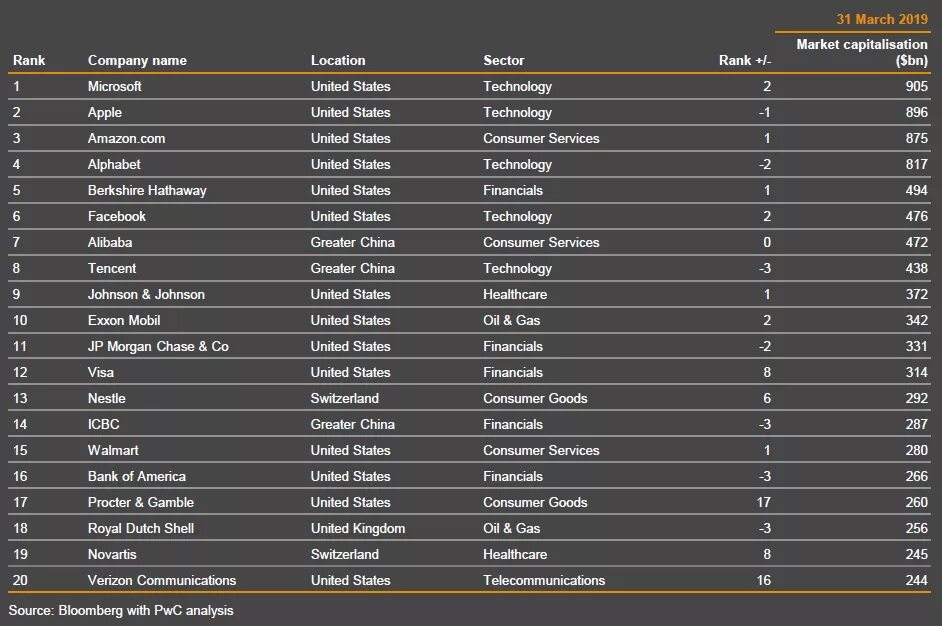Select the 'Tencent' company cell
This screenshot has height=626, width=942.
[112, 268]
